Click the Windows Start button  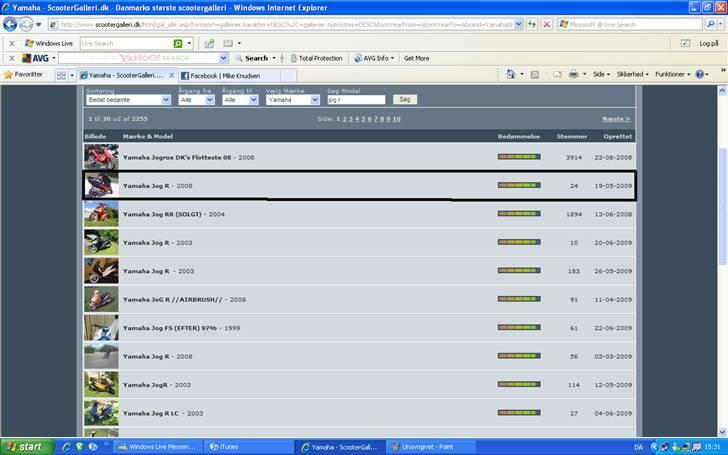(27, 447)
